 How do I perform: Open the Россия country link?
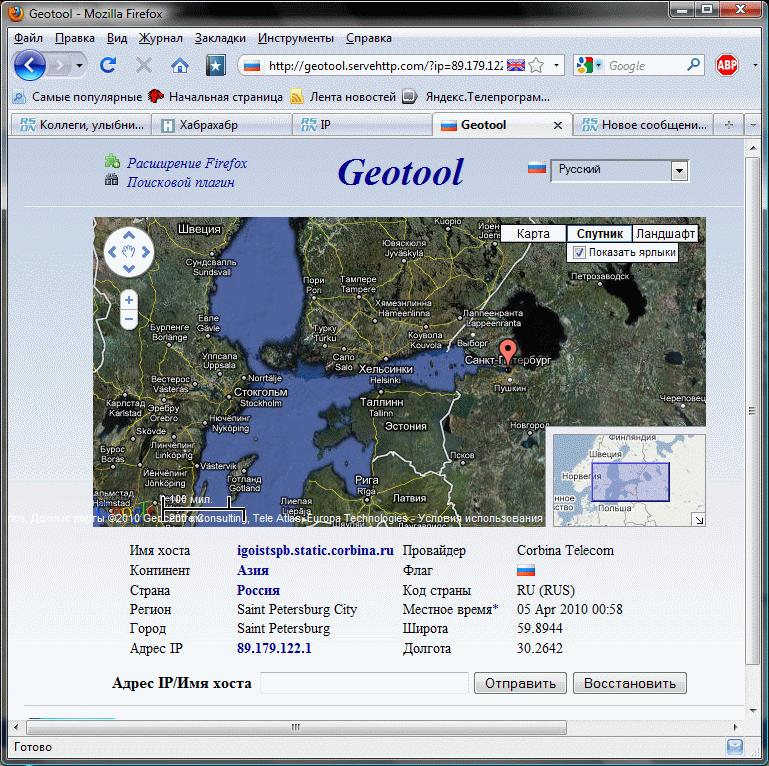(258, 590)
